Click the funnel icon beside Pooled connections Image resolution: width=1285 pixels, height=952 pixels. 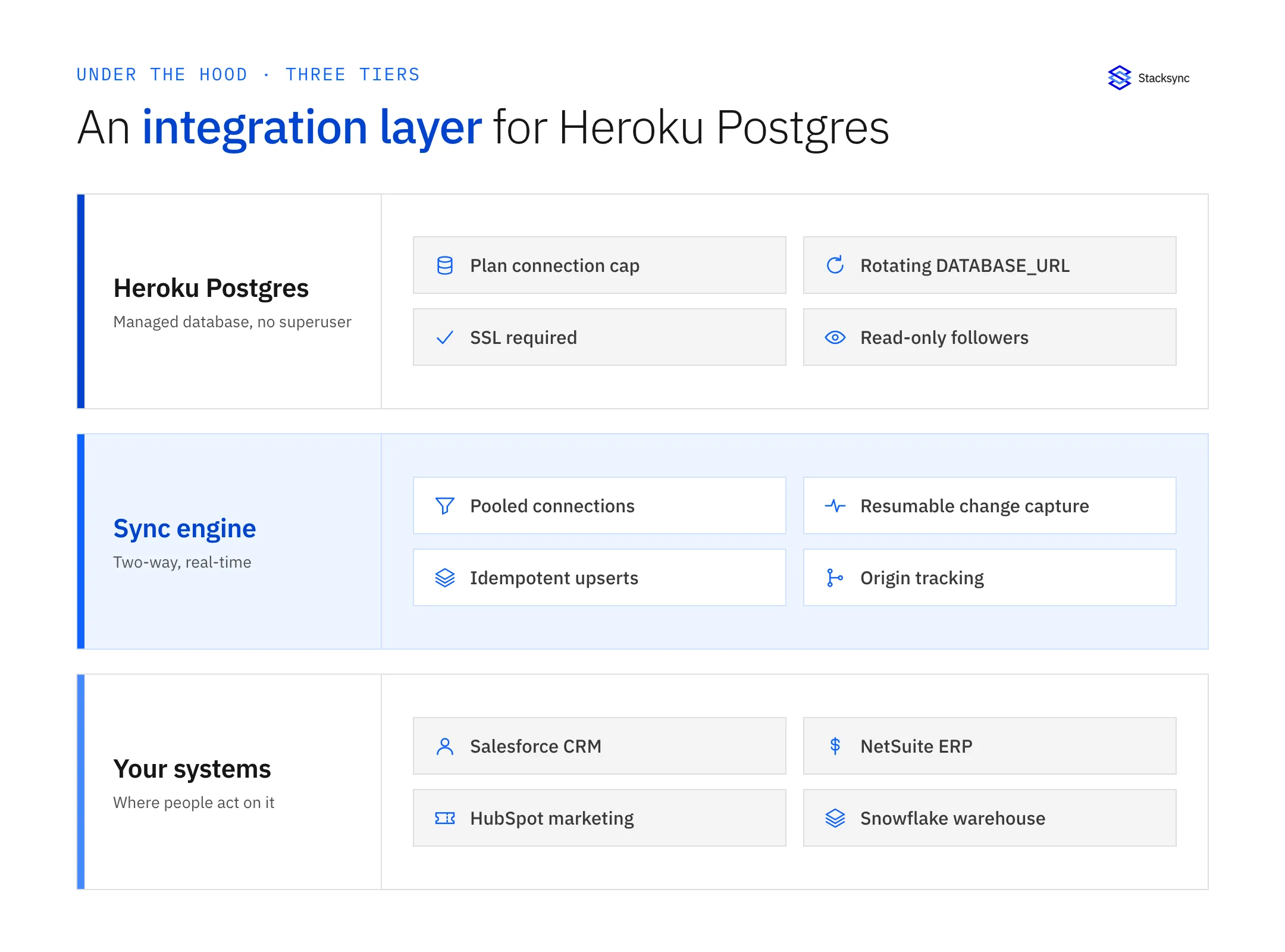click(445, 506)
